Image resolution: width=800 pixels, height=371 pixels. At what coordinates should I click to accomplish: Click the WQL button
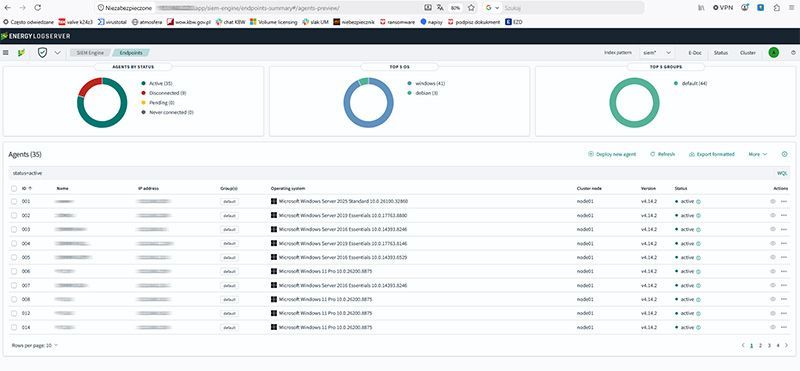[782, 173]
